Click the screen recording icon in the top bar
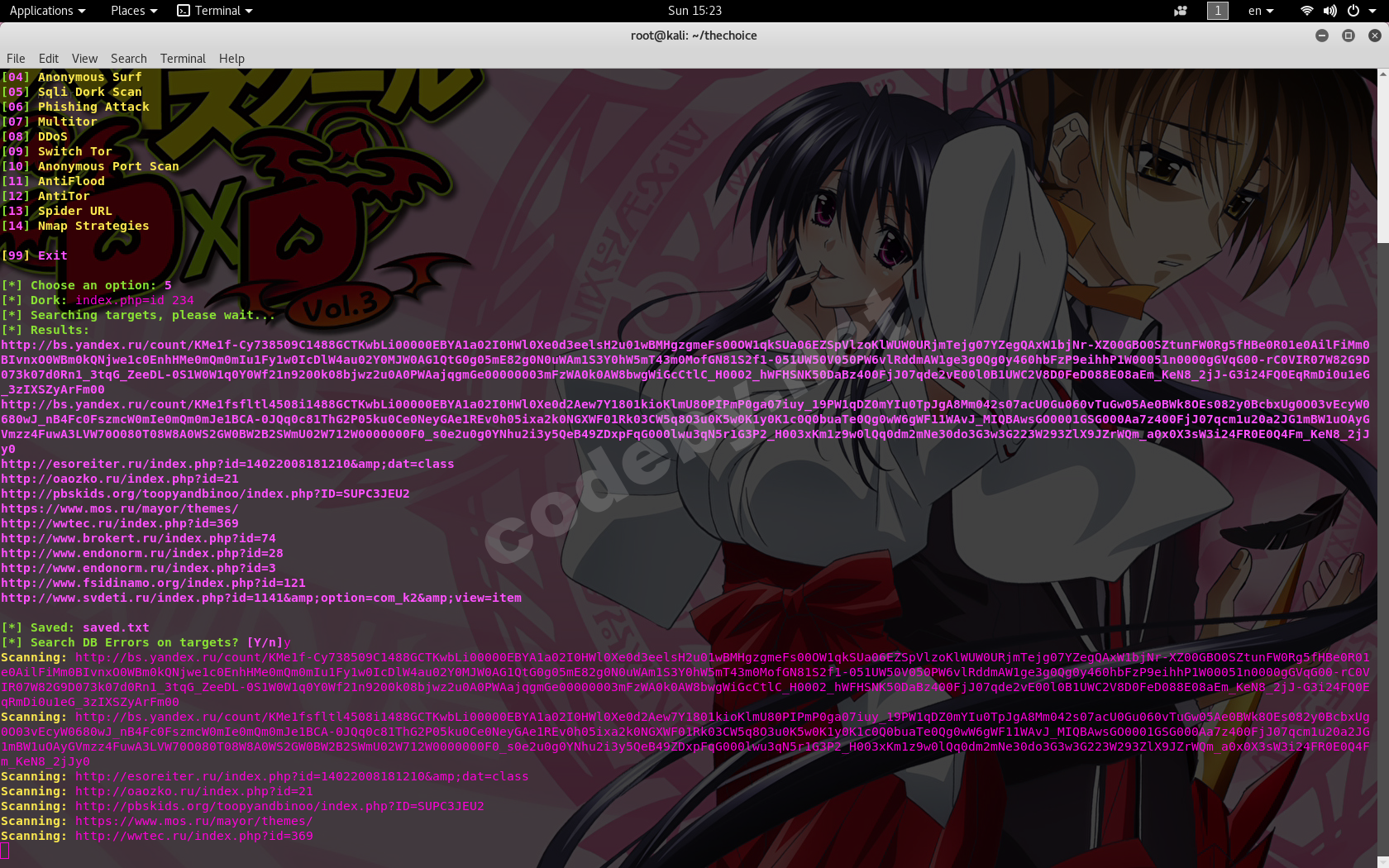This screenshot has height=868, width=1389. click(1181, 11)
